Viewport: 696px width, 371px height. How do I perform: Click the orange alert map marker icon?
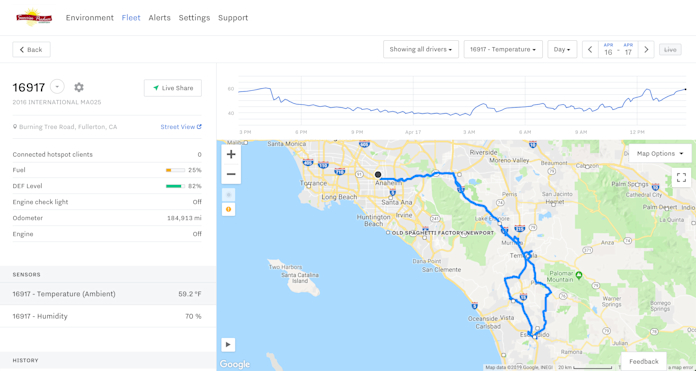228,209
